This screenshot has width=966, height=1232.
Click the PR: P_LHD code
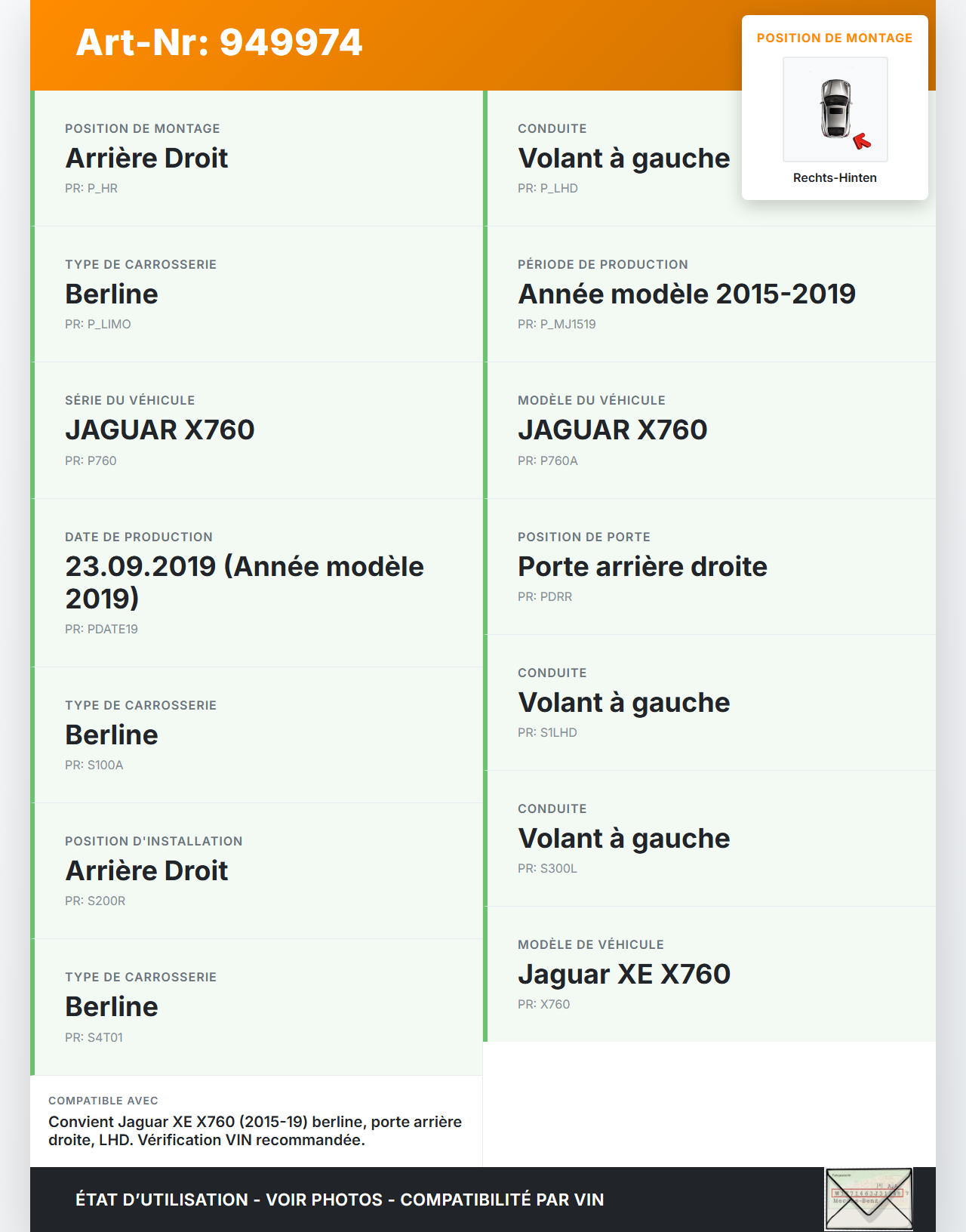pos(548,189)
